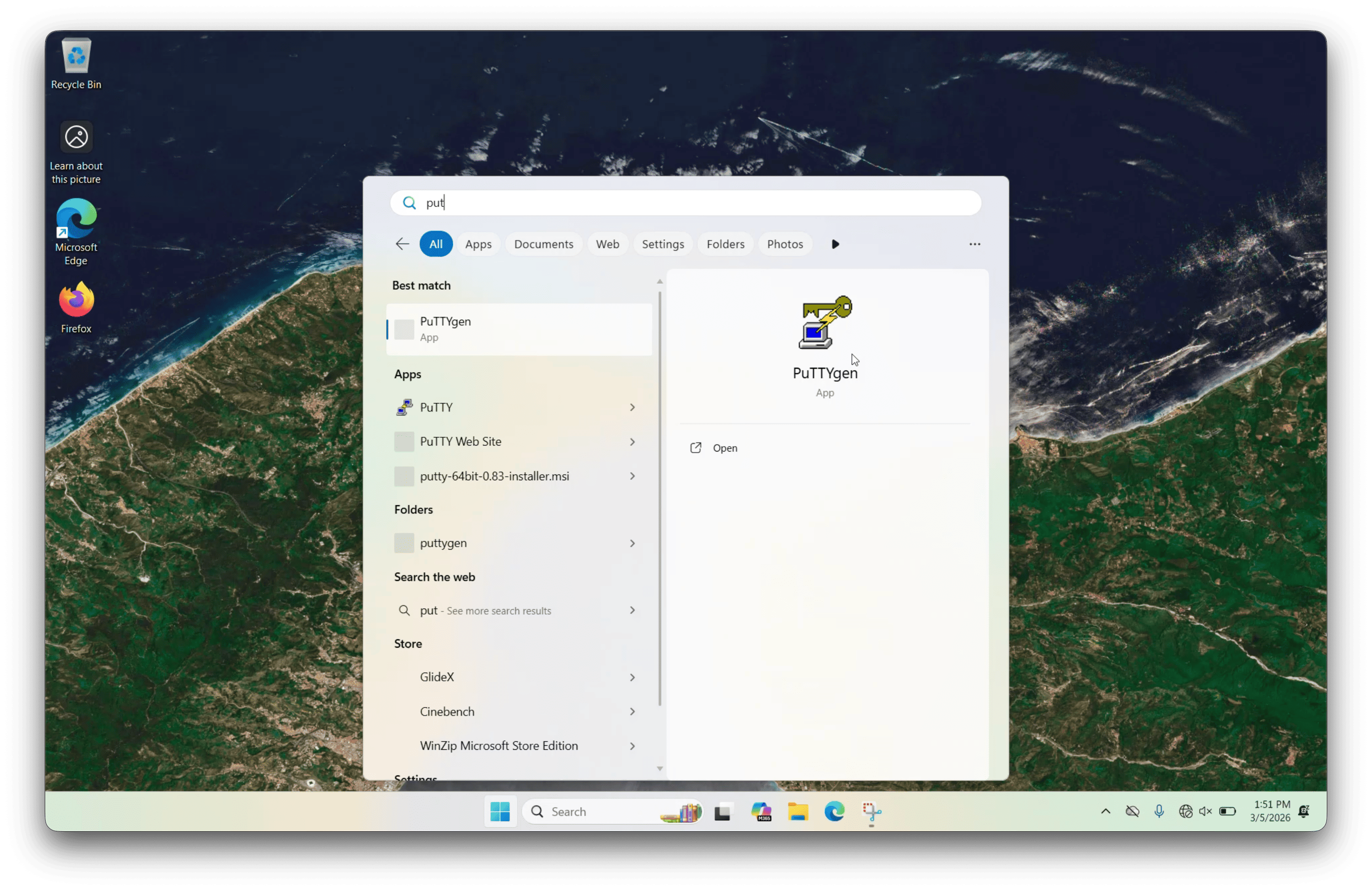Select WinZip Microsoft Store Edition result
Viewport: 1372px width, 891px height.
(519, 747)
